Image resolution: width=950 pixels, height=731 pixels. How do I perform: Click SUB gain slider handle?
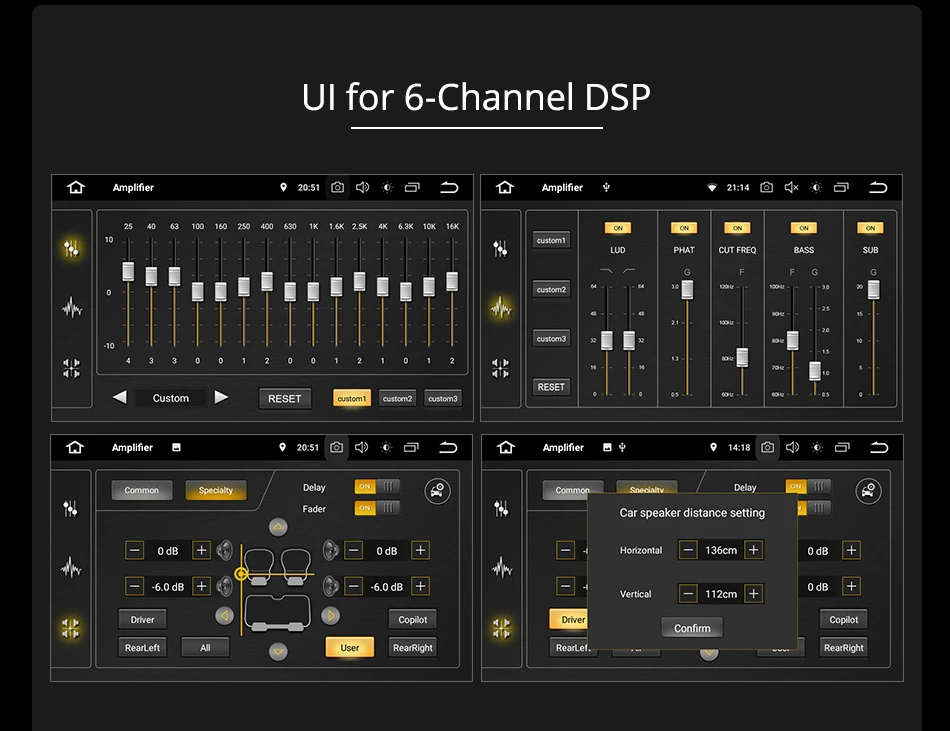point(873,289)
